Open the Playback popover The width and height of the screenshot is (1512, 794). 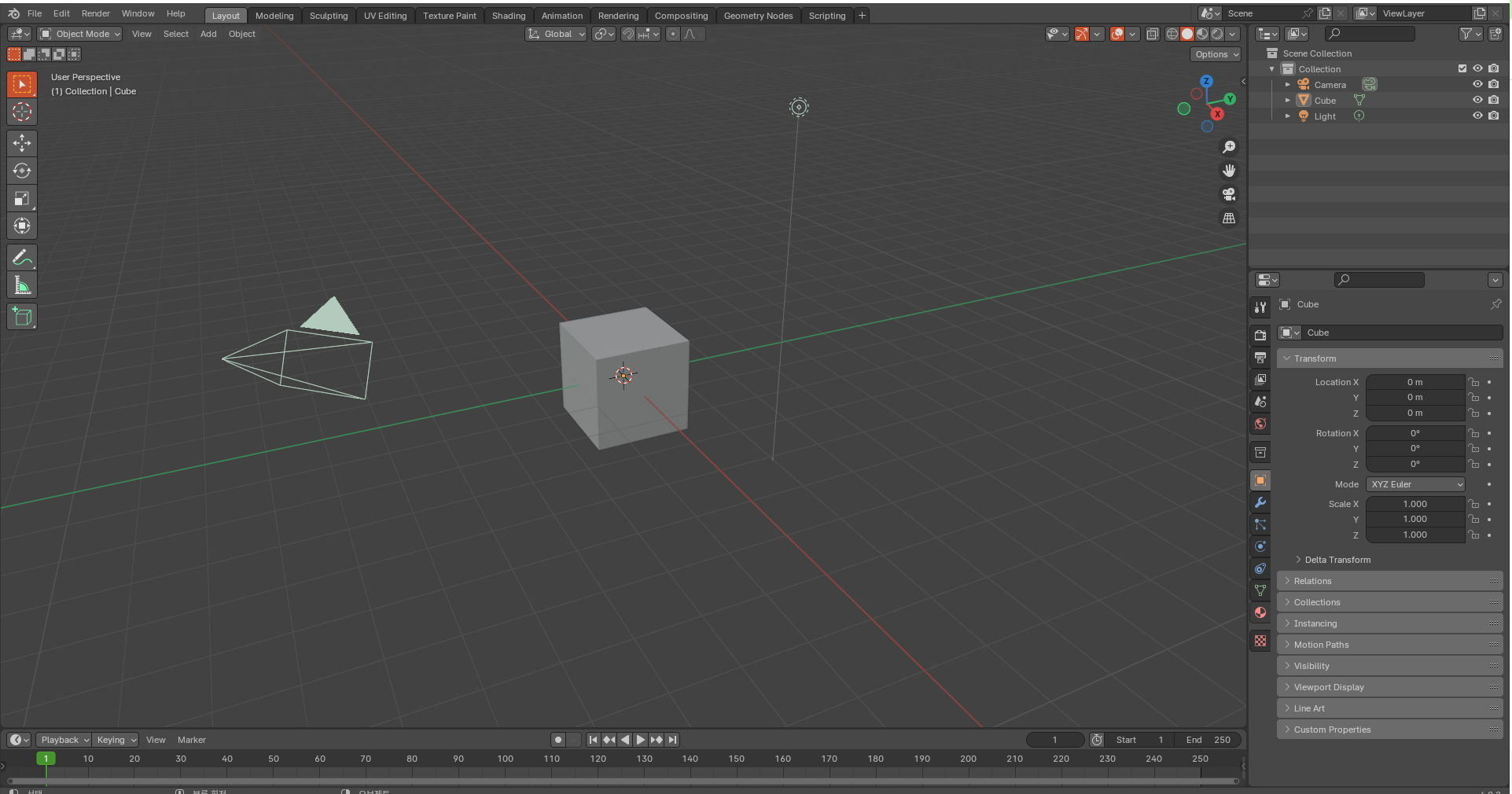[x=64, y=740]
